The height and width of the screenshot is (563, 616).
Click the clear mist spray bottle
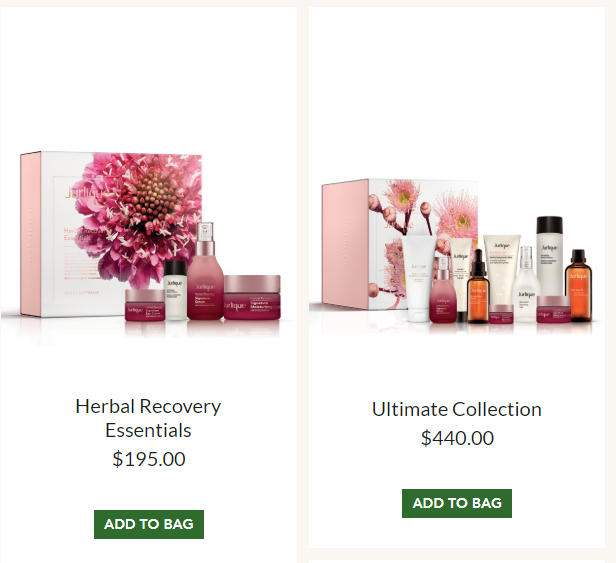tap(526, 284)
